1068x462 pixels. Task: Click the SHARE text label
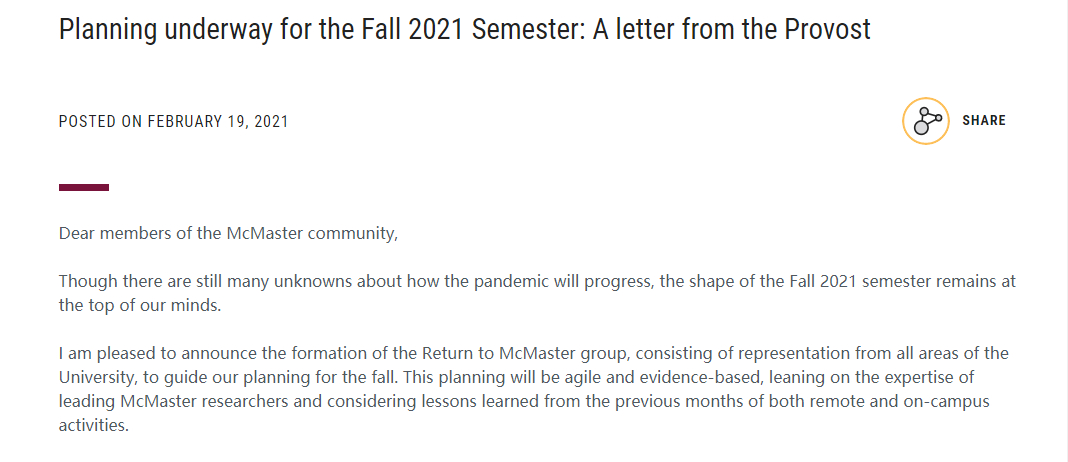[x=984, y=121]
